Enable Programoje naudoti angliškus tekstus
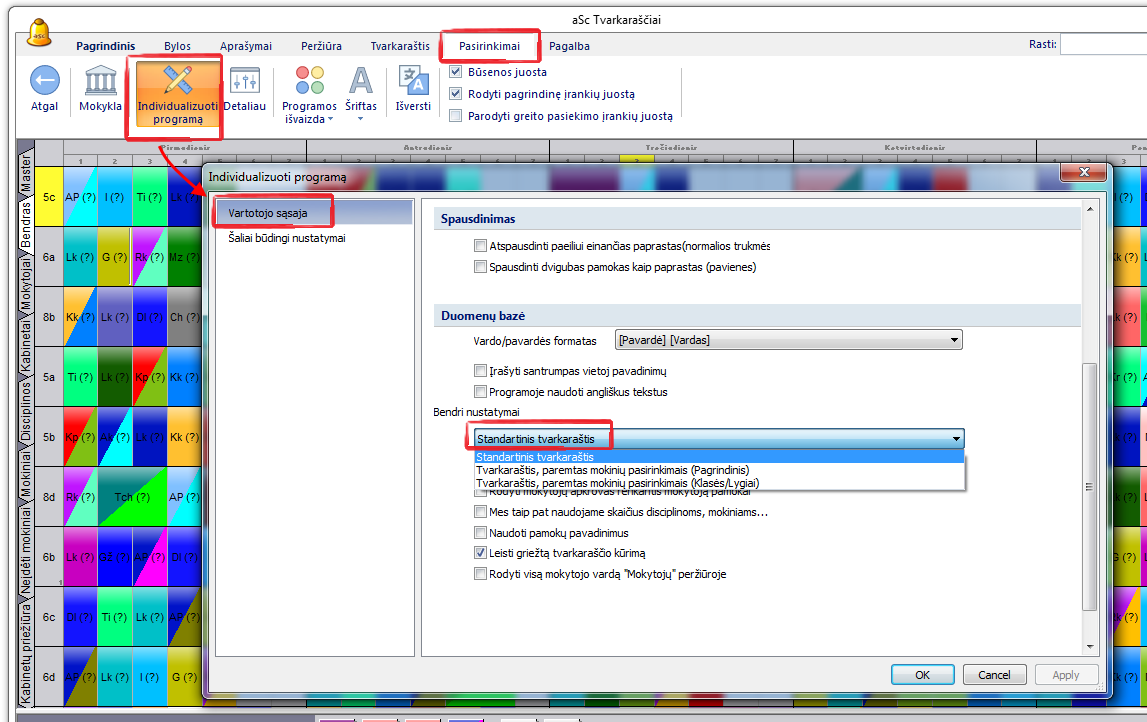1147x722 pixels. click(x=481, y=392)
